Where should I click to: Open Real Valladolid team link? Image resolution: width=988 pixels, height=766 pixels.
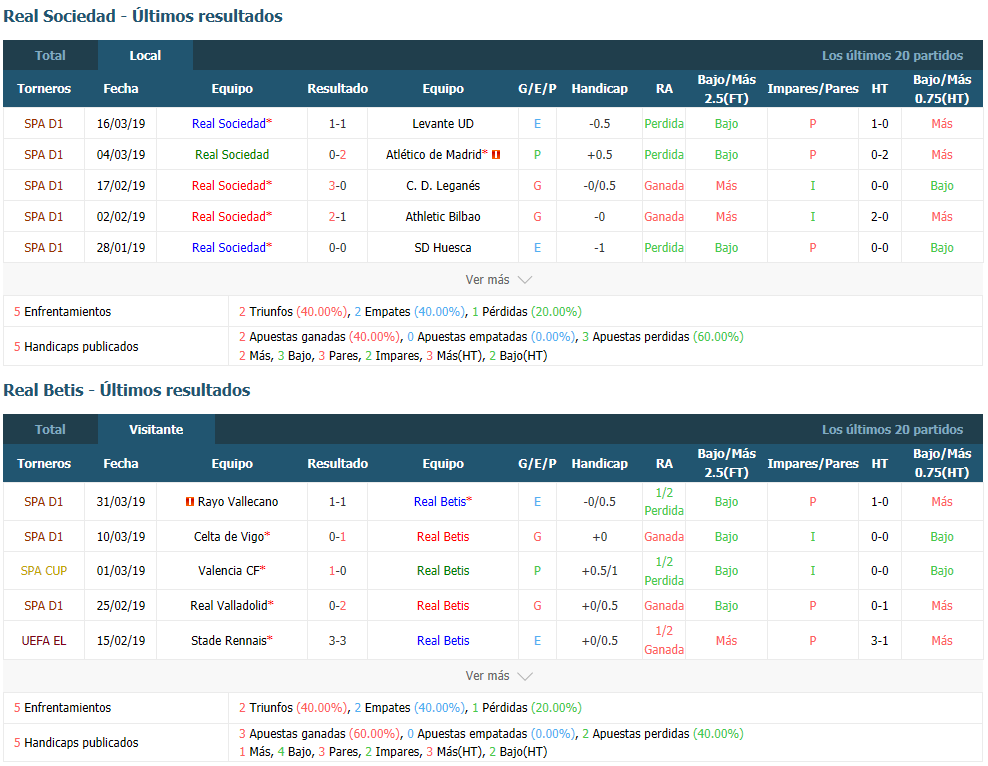click(229, 605)
